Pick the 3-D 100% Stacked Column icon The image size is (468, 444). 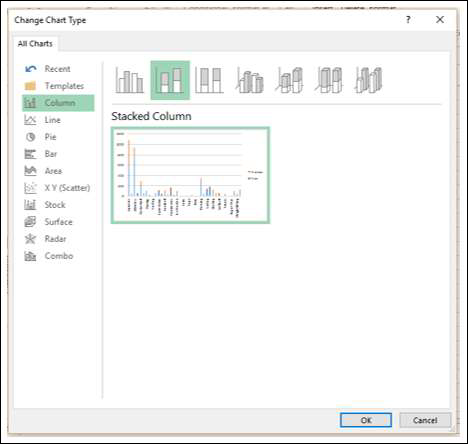(329, 80)
